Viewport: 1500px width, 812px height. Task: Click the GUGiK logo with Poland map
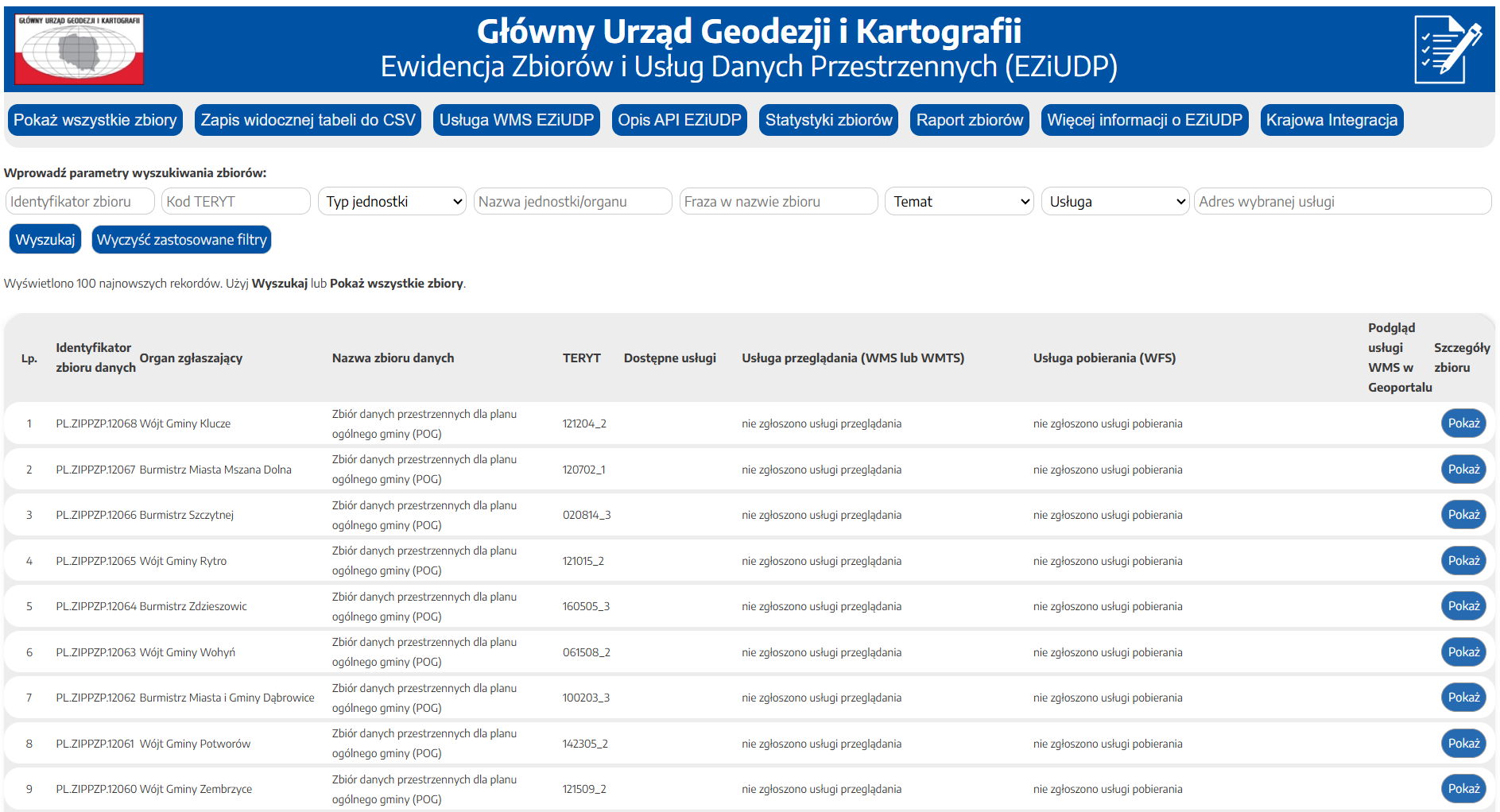coord(79,49)
